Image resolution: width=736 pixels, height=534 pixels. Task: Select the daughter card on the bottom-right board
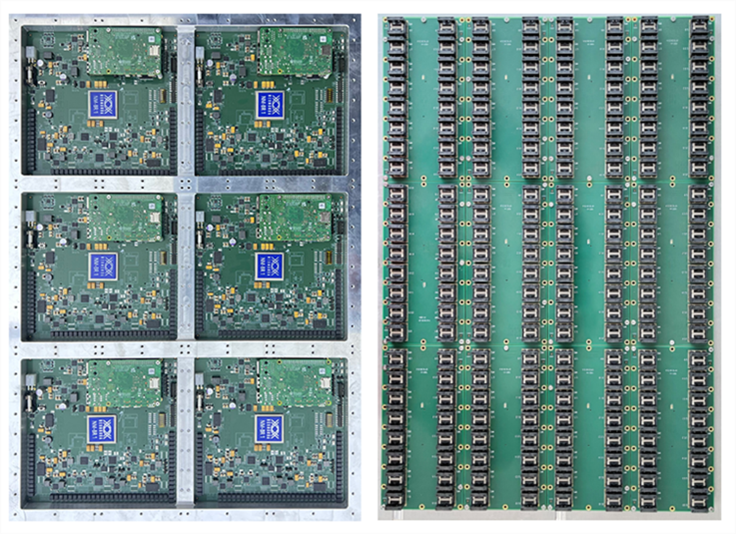click(296, 380)
